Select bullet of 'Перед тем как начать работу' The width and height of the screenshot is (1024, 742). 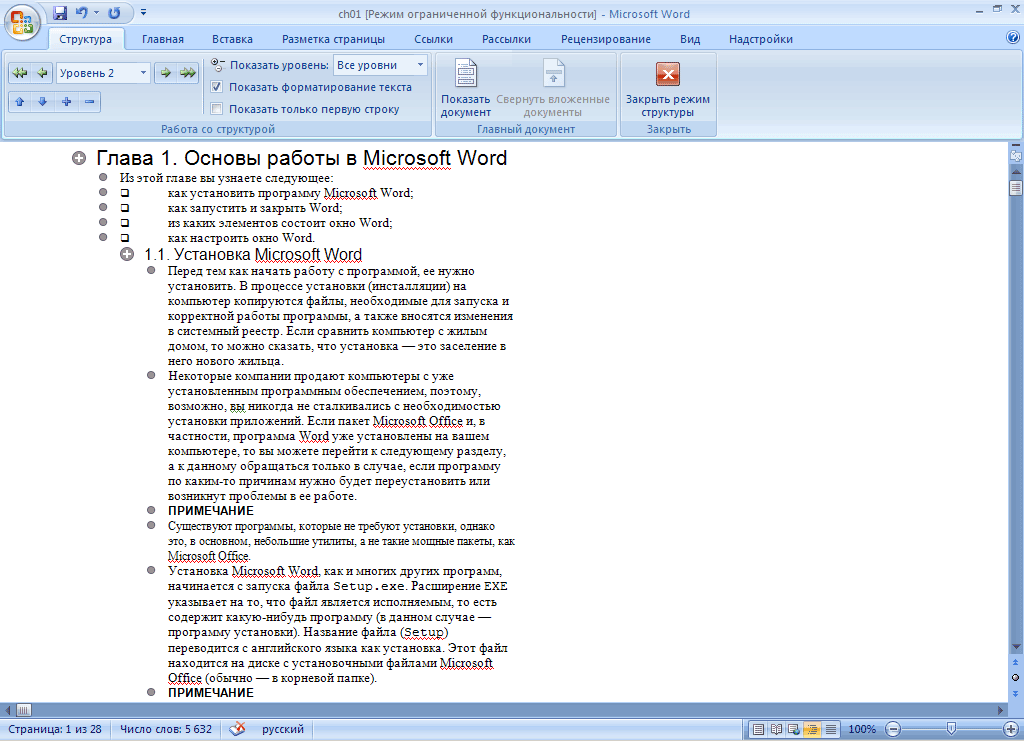(151, 270)
